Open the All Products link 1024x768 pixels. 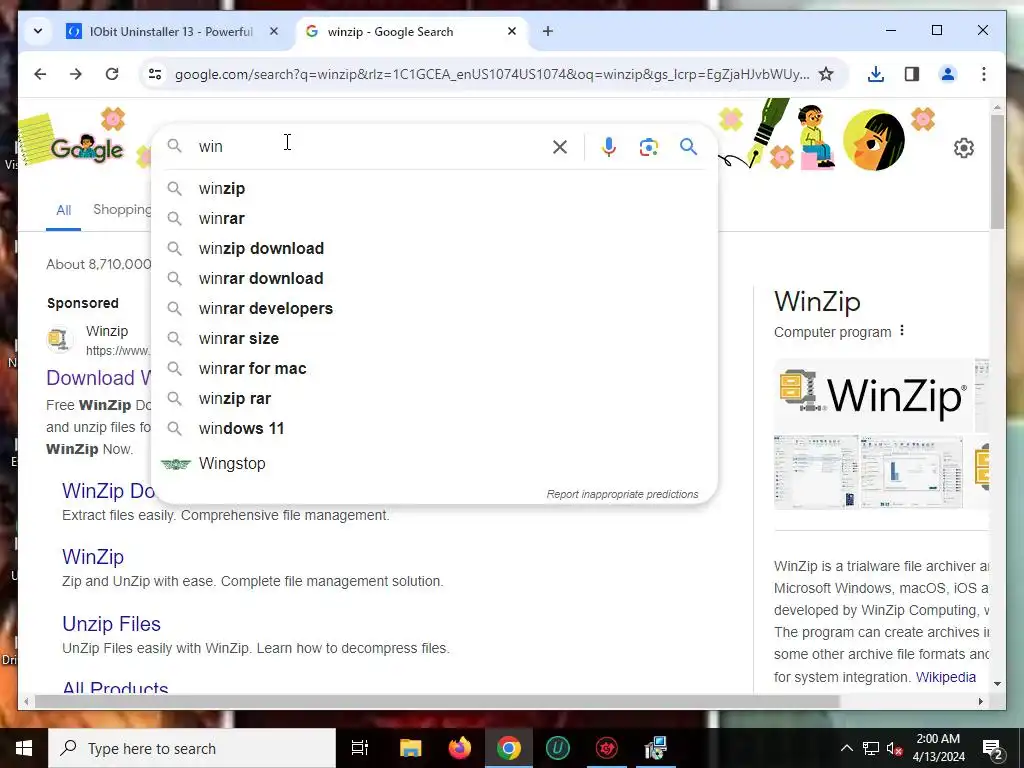click(x=115, y=687)
